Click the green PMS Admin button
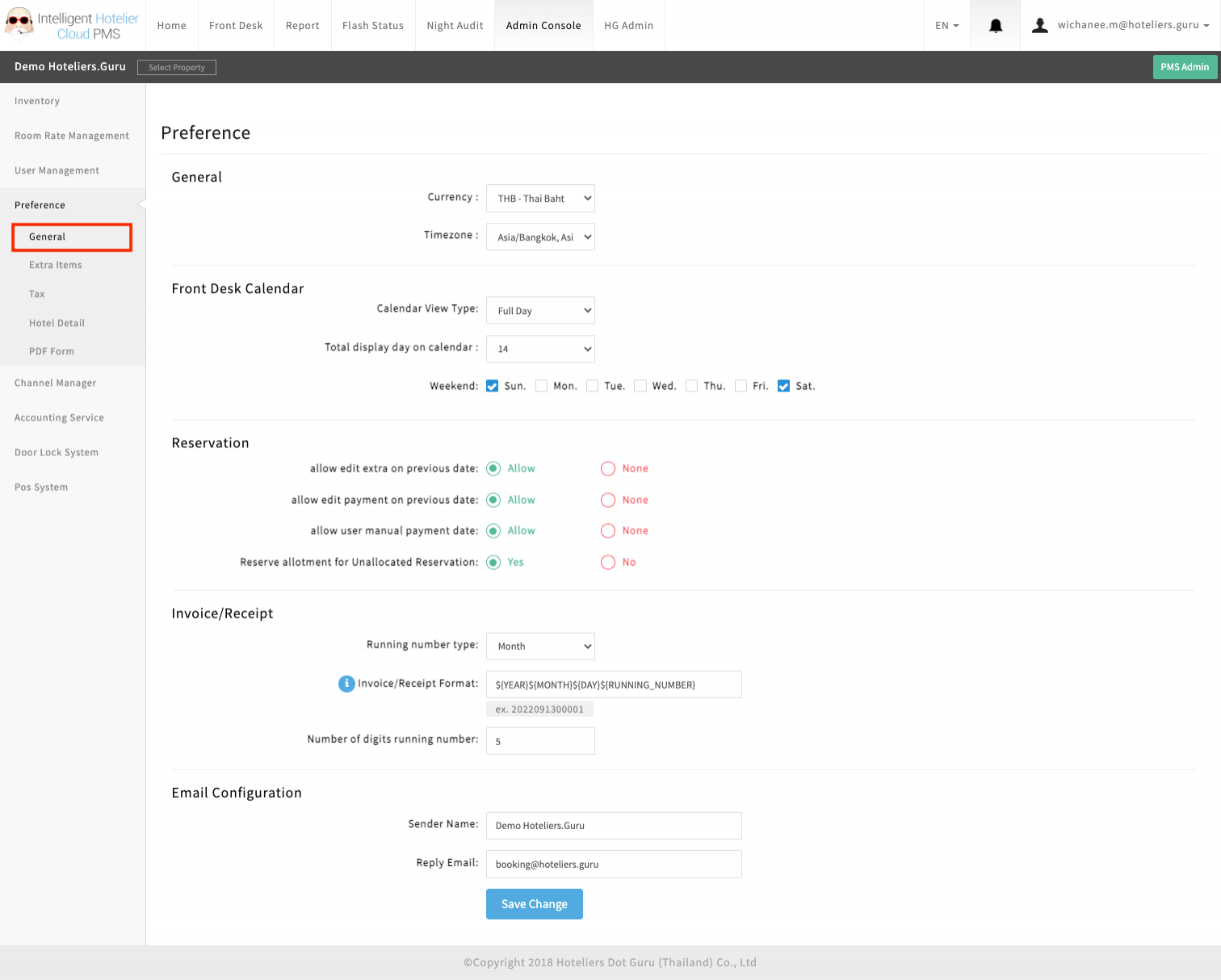This screenshot has height=980, width=1221. click(1184, 67)
